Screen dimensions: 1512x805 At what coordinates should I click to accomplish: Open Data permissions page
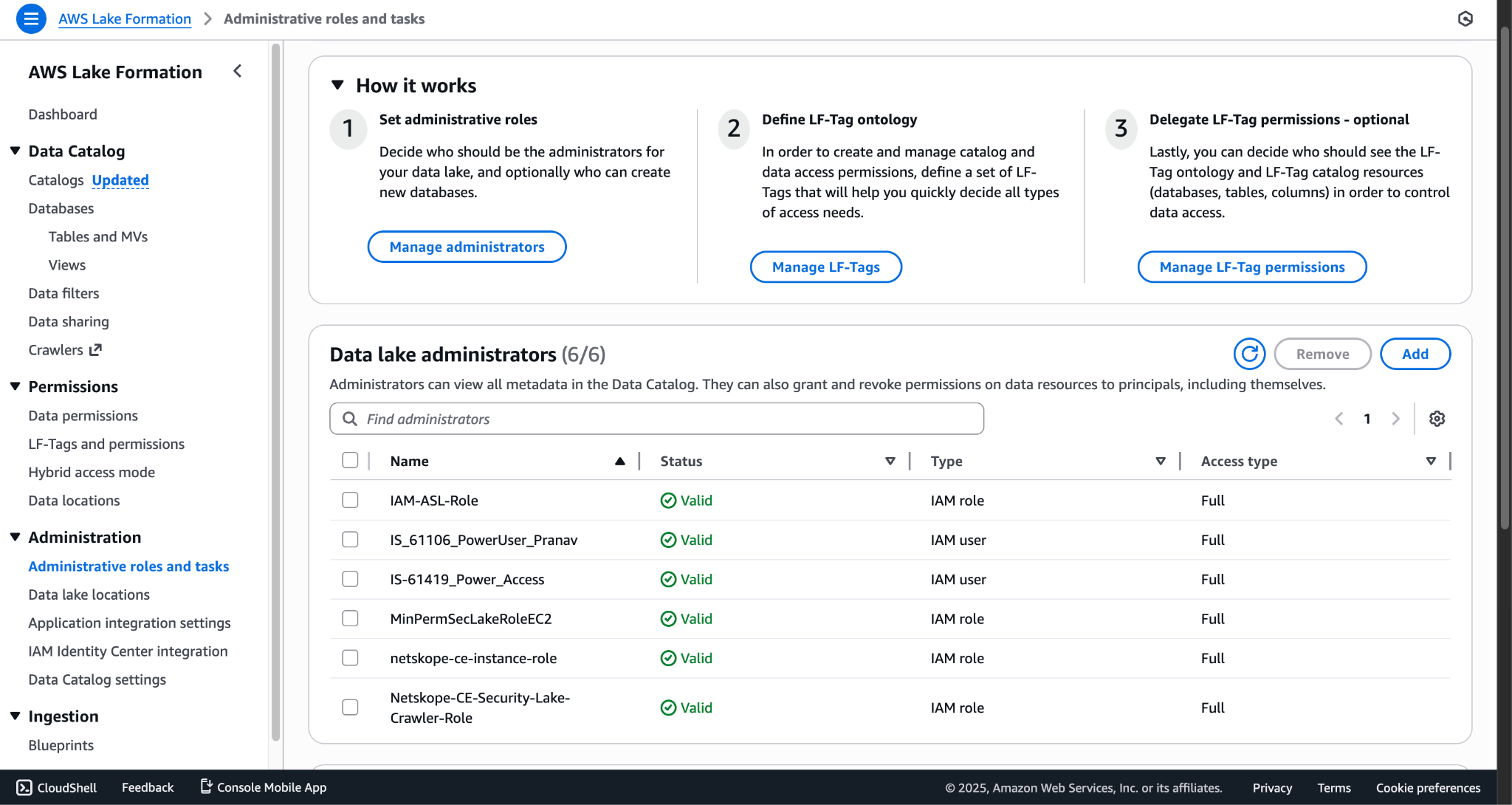[83, 416]
